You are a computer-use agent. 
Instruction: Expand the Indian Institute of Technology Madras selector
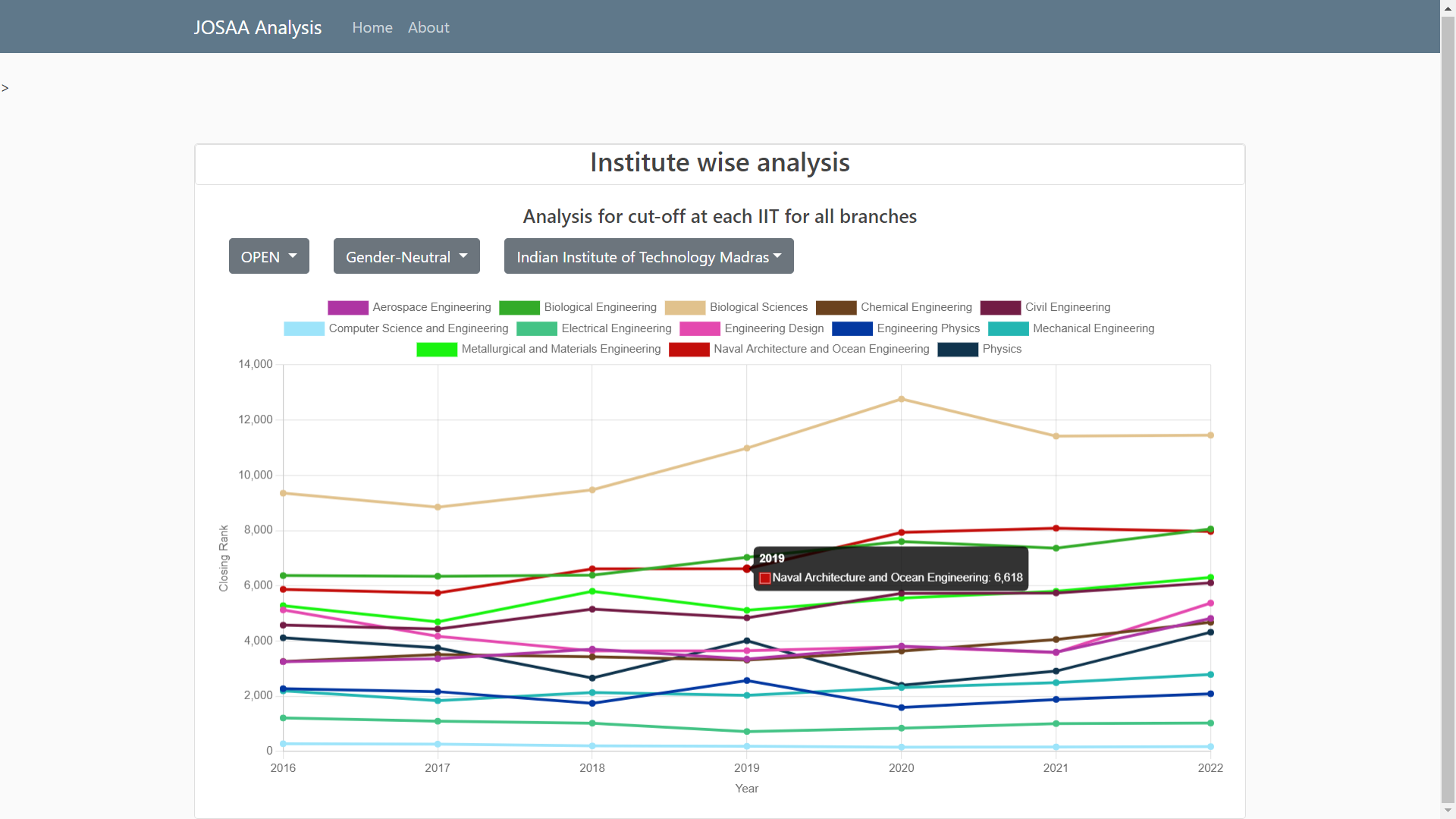pyautogui.click(x=648, y=256)
